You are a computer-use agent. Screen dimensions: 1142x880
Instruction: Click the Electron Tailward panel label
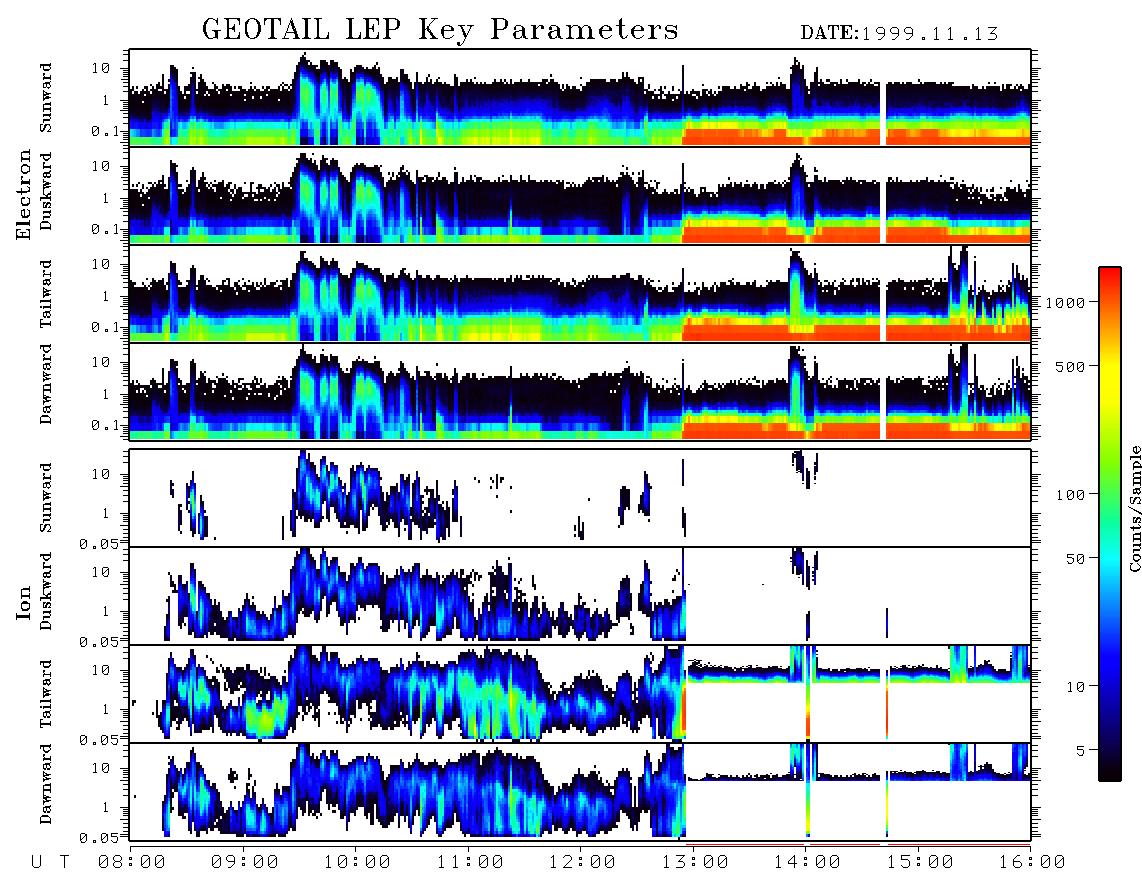click(x=46, y=293)
